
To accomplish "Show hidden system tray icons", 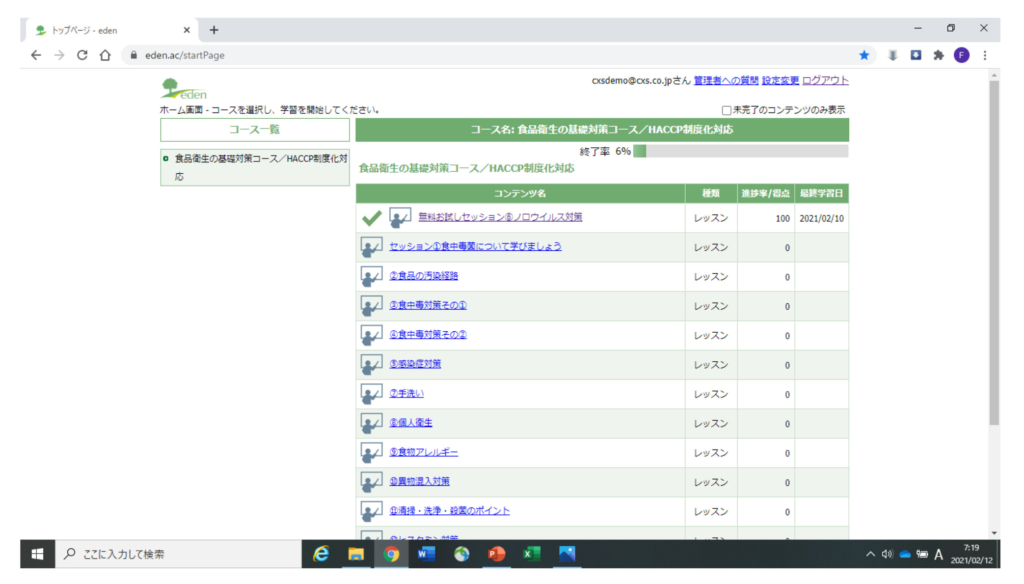I will pyautogui.click(x=871, y=554).
